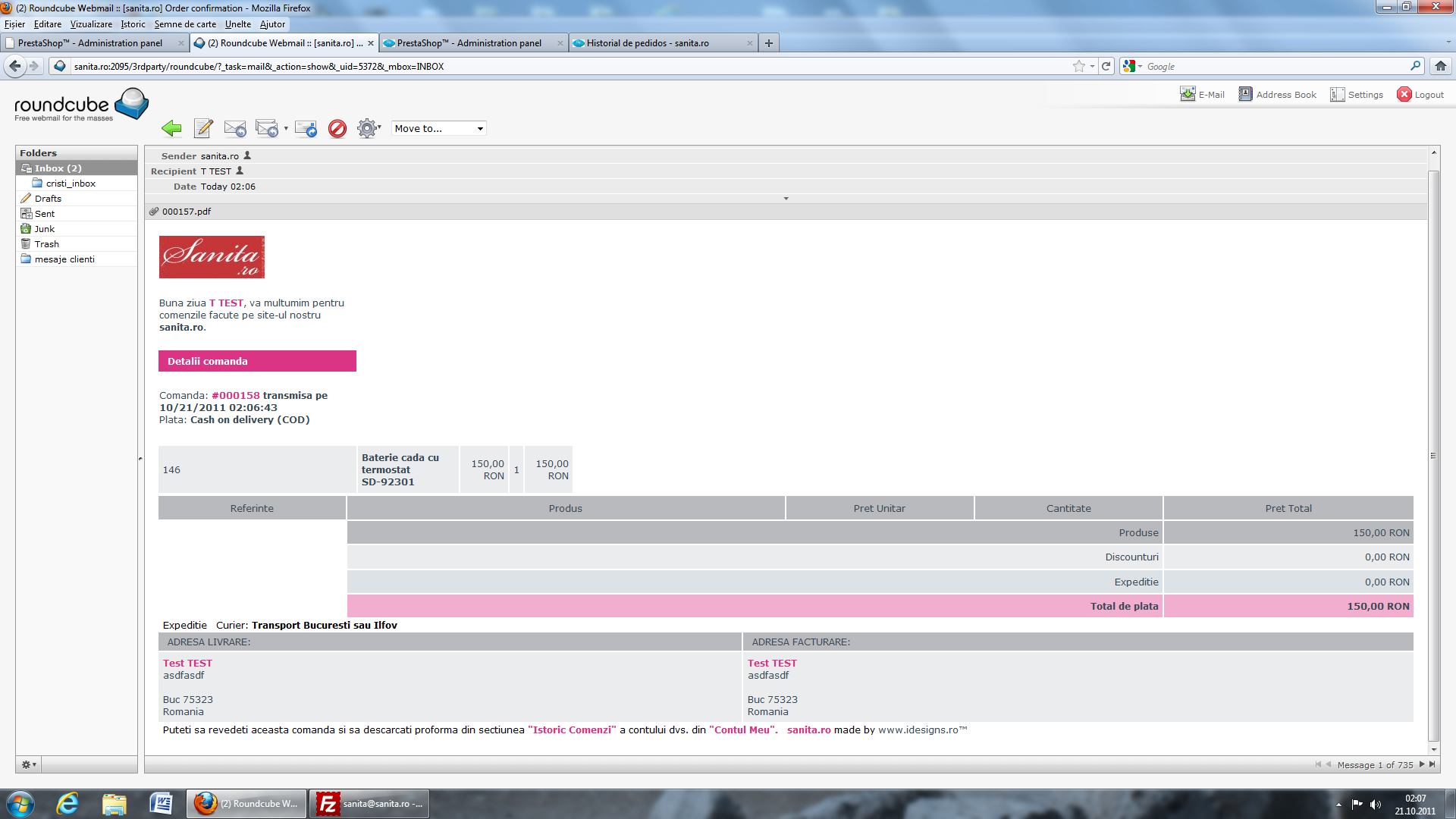Open Windows Explorer from taskbar

click(115, 804)
